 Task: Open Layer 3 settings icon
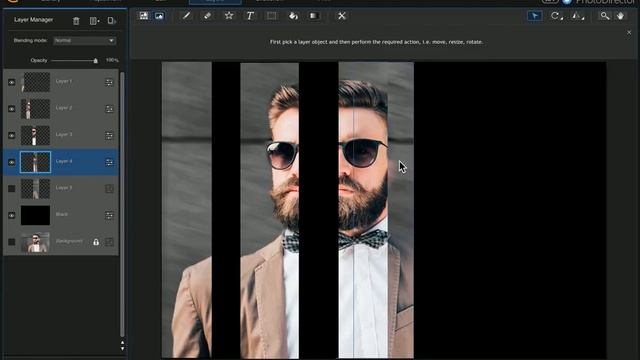coord(109,136)
